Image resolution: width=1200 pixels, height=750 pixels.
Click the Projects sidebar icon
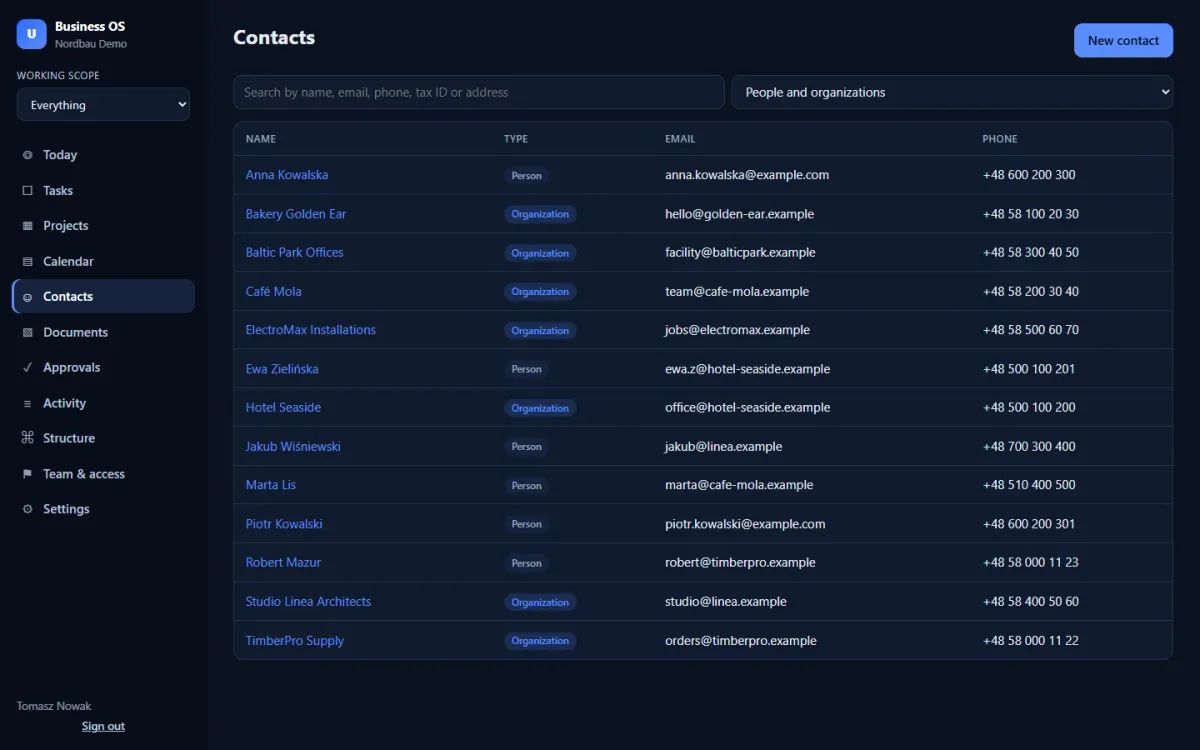[27, 226]
